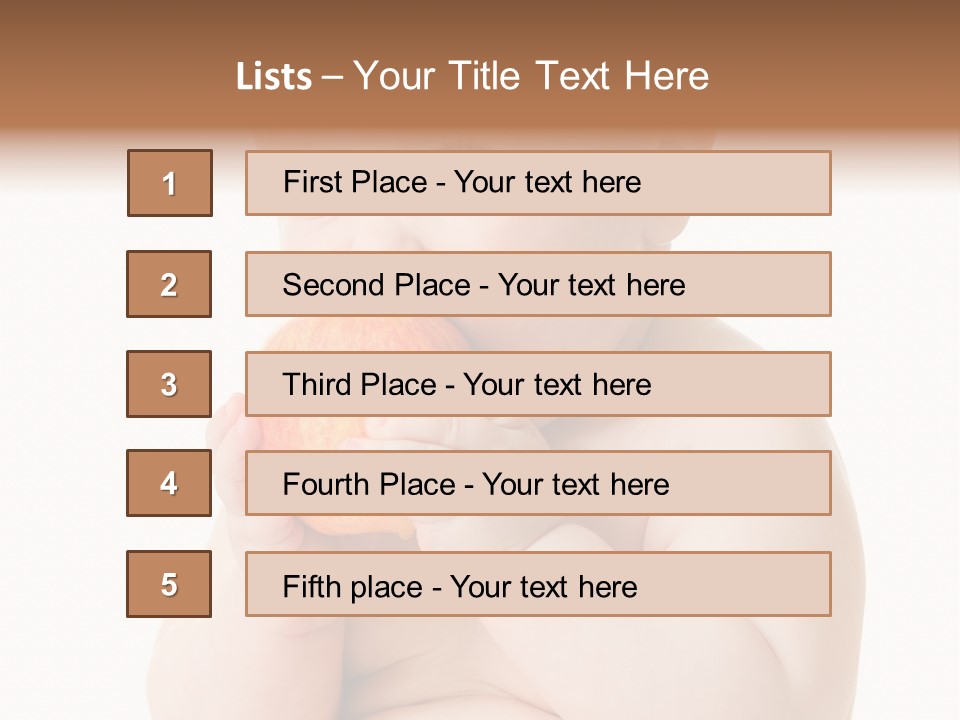Click the brown header banner
Image resolution: width=960 pixels, height=720 pixels.
tap(480, 67)
